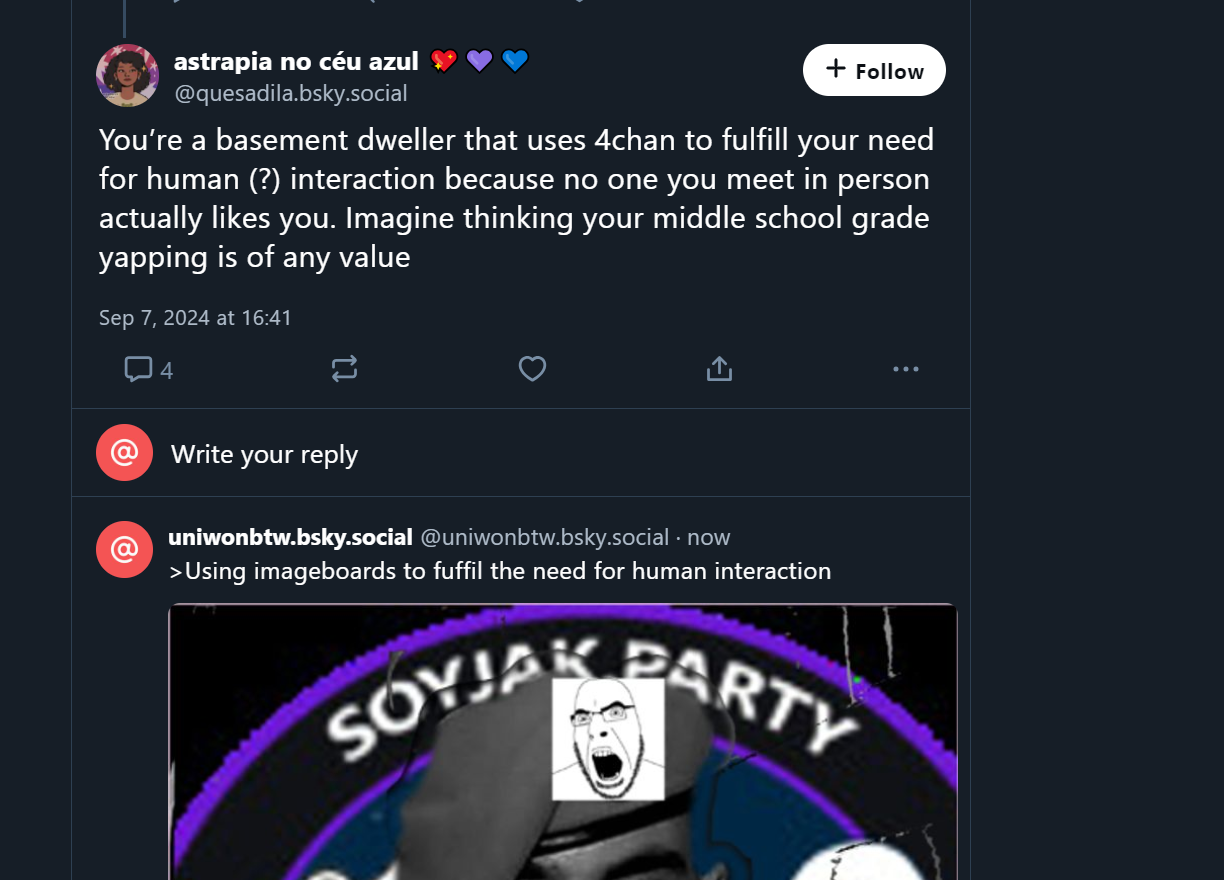This screenshot has width=1224, height=880.
Task: Click the Sep 7, 2024 timestamp
Action: pyautogui.click(x=195, y=318)
